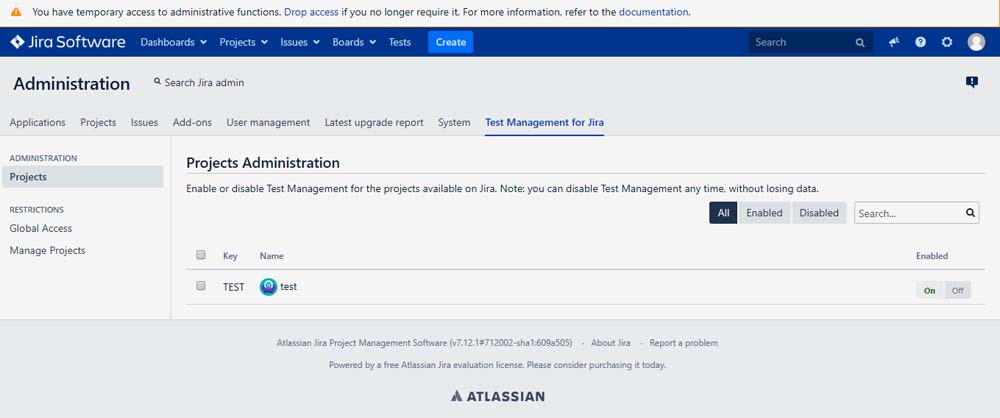This screenshot has height=418, width=1000.
Task: Click the Atlassian logo in footer
Action: point(497,396)
